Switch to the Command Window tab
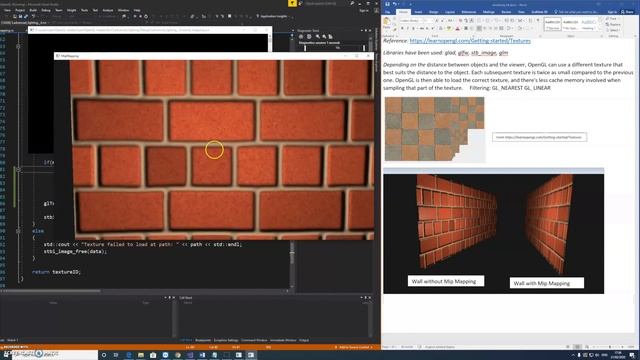This screenshot has height=360, width=640. pos(254,340)
